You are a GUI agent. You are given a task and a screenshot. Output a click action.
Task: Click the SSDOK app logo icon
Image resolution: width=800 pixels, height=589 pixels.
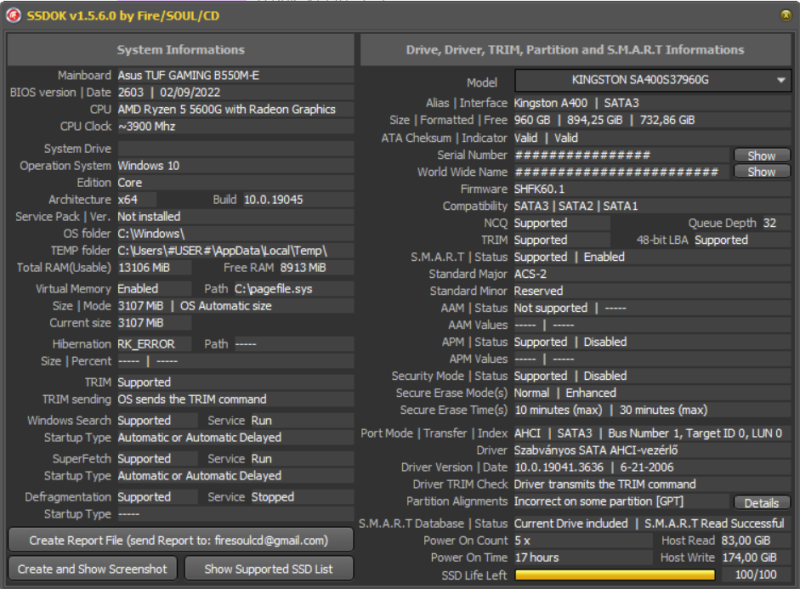13,16
